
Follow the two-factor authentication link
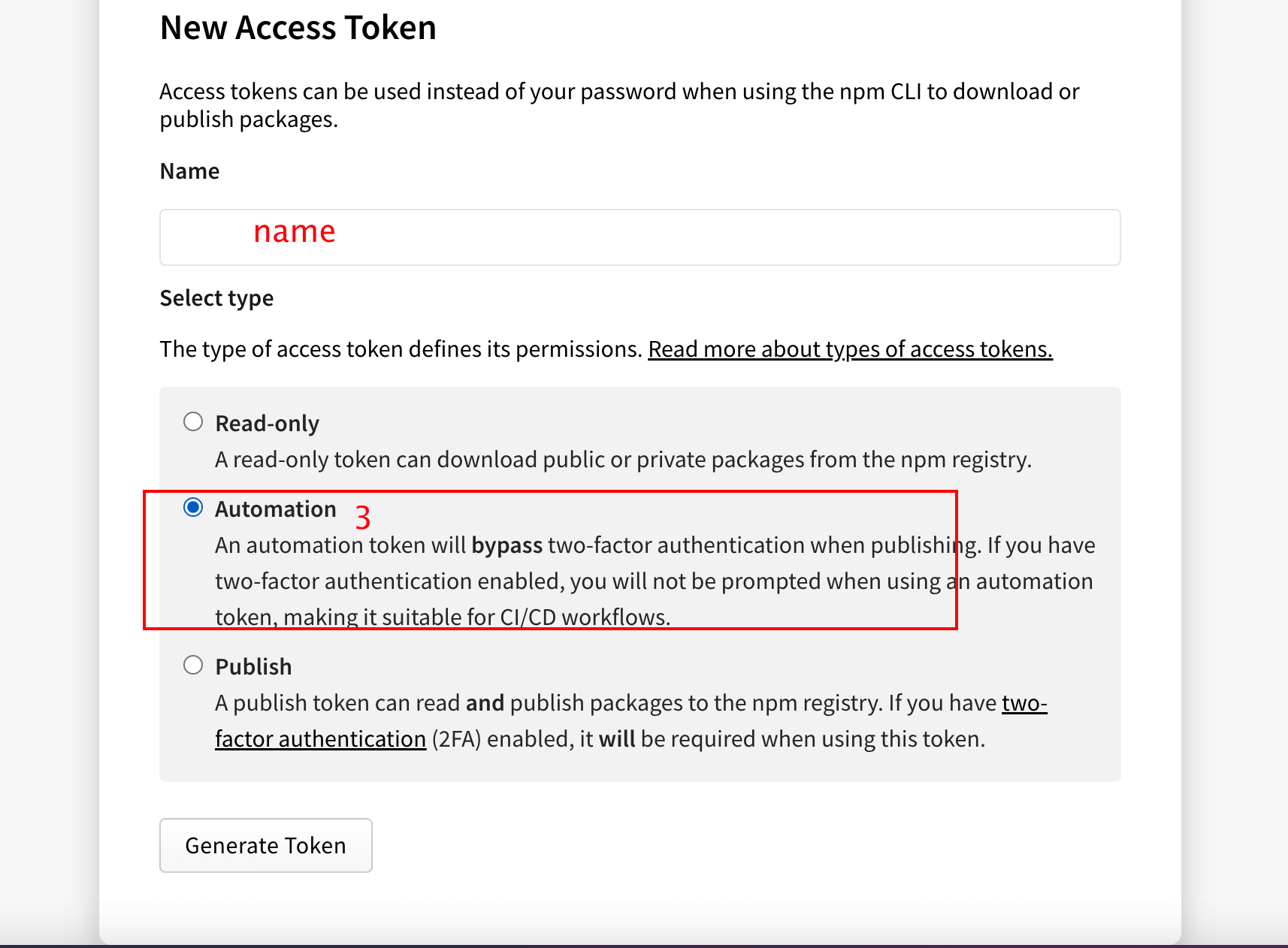pyautogui.click(x=631, y=721)
